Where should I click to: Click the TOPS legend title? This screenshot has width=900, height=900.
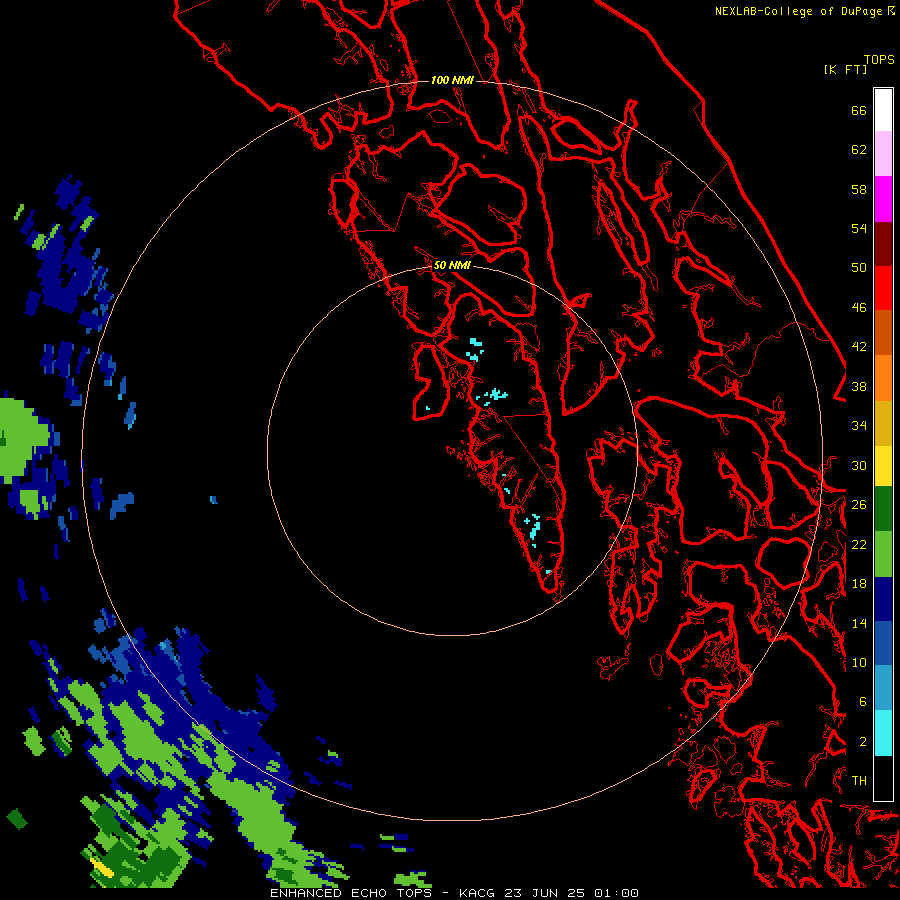879,60
